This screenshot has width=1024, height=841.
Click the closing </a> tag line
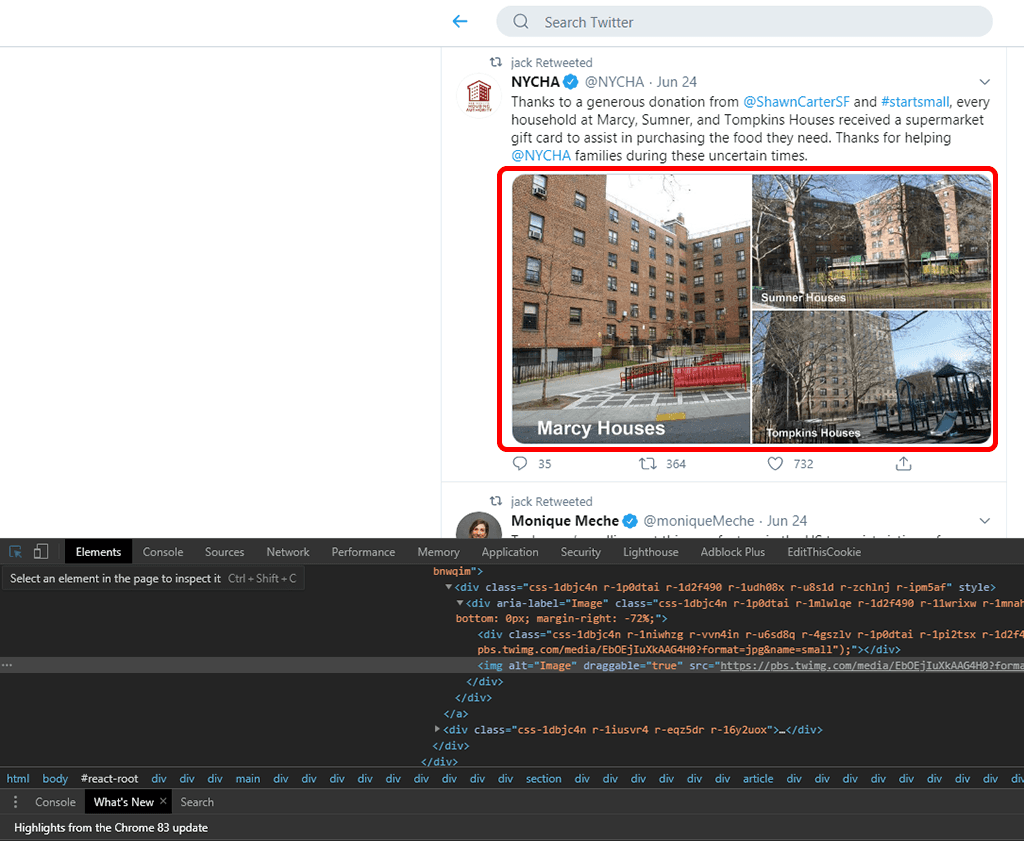tap(456, 714)
